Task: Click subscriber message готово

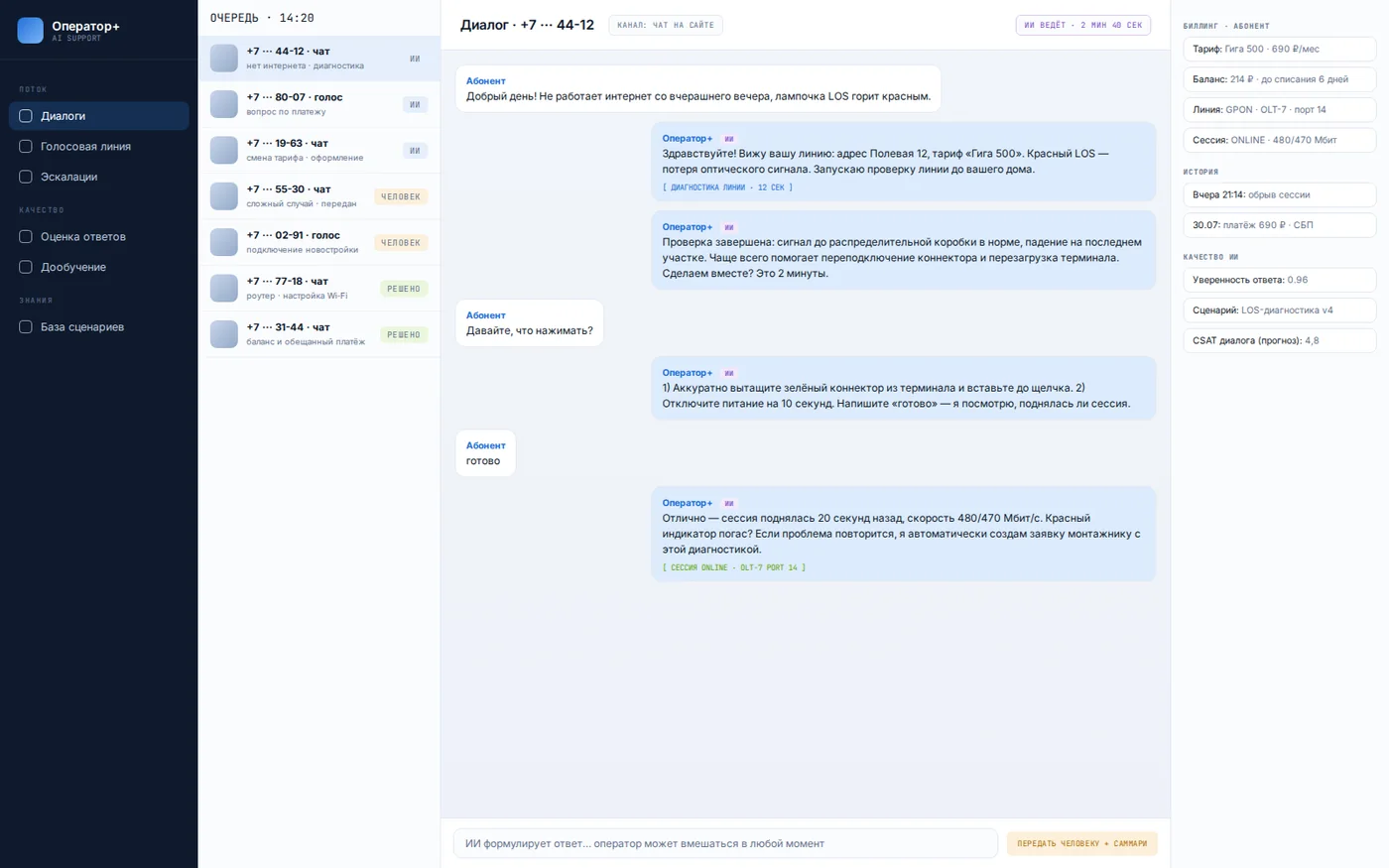Action: click(x=485, y=453)
